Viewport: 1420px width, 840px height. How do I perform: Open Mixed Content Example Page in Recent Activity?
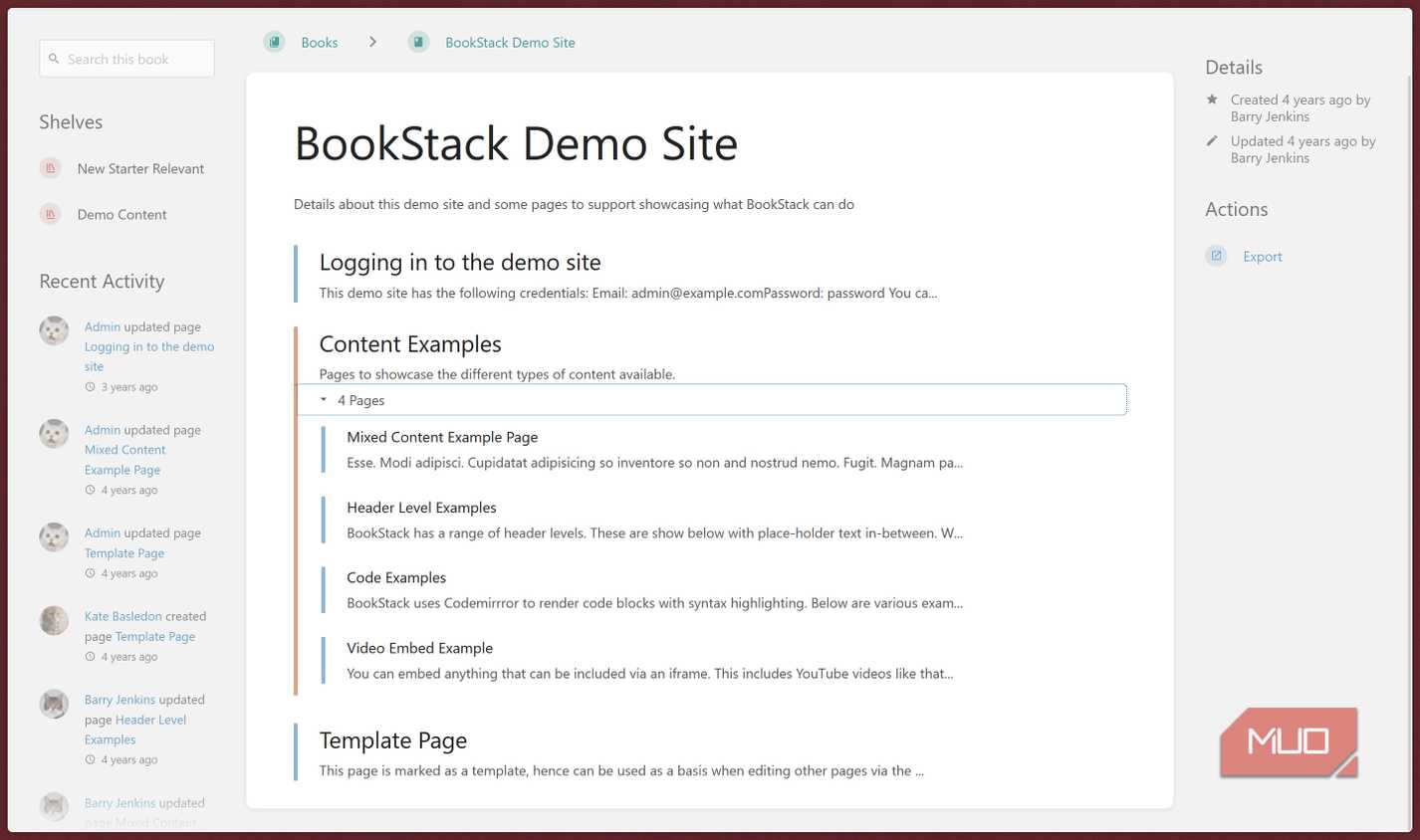pos(124,460)
